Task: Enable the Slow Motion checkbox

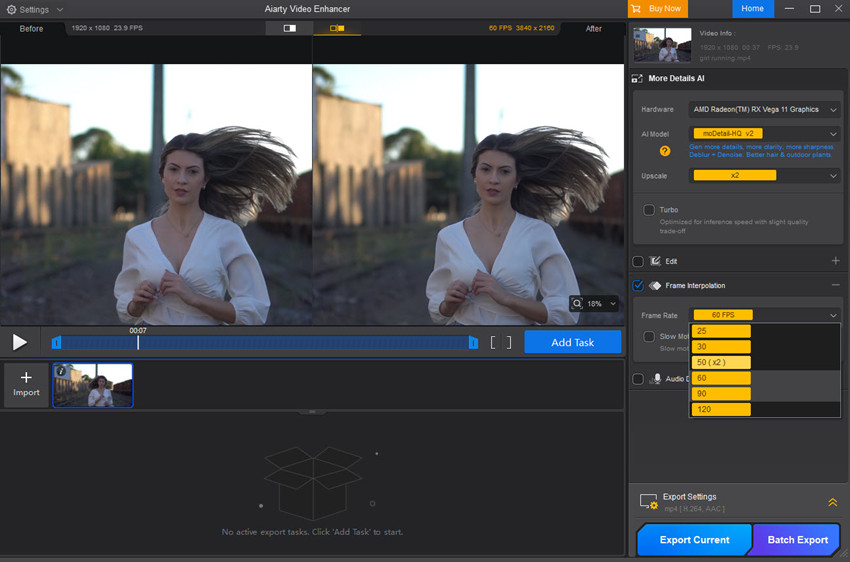Action: [648, 337]
